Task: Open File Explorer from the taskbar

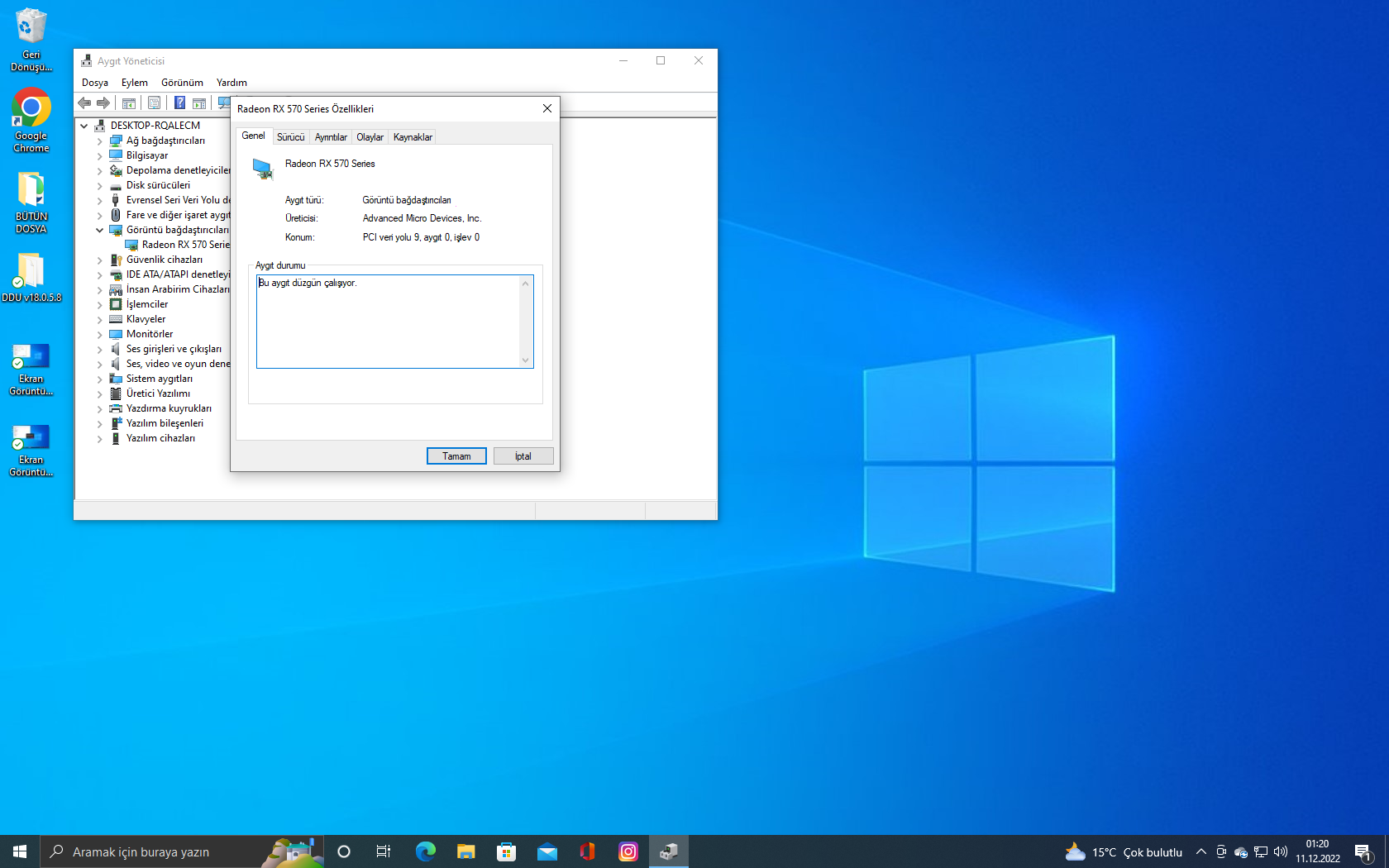Action: 466,851
